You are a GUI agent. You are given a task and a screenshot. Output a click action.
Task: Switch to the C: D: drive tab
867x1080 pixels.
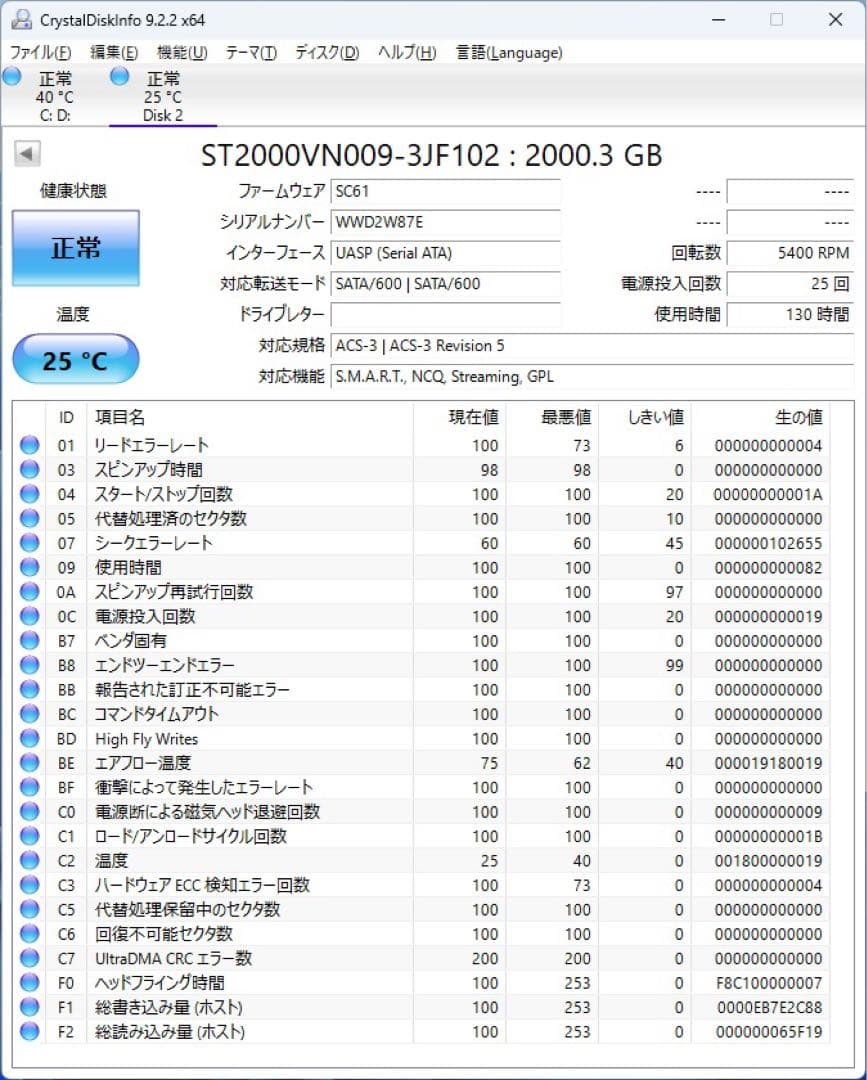(55, 93)
